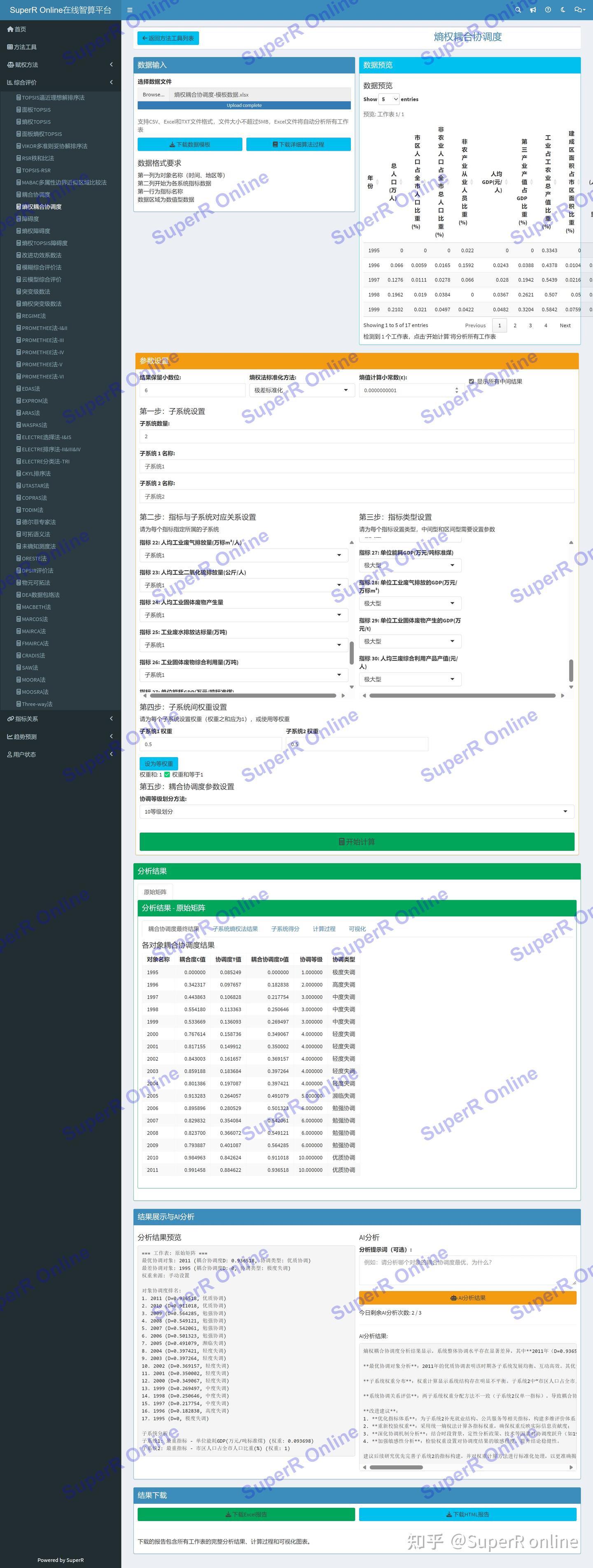The width and height of the screenshot is (593, 1568).
Task: Switch to the 可视化 tab
Action: point(357,929)
